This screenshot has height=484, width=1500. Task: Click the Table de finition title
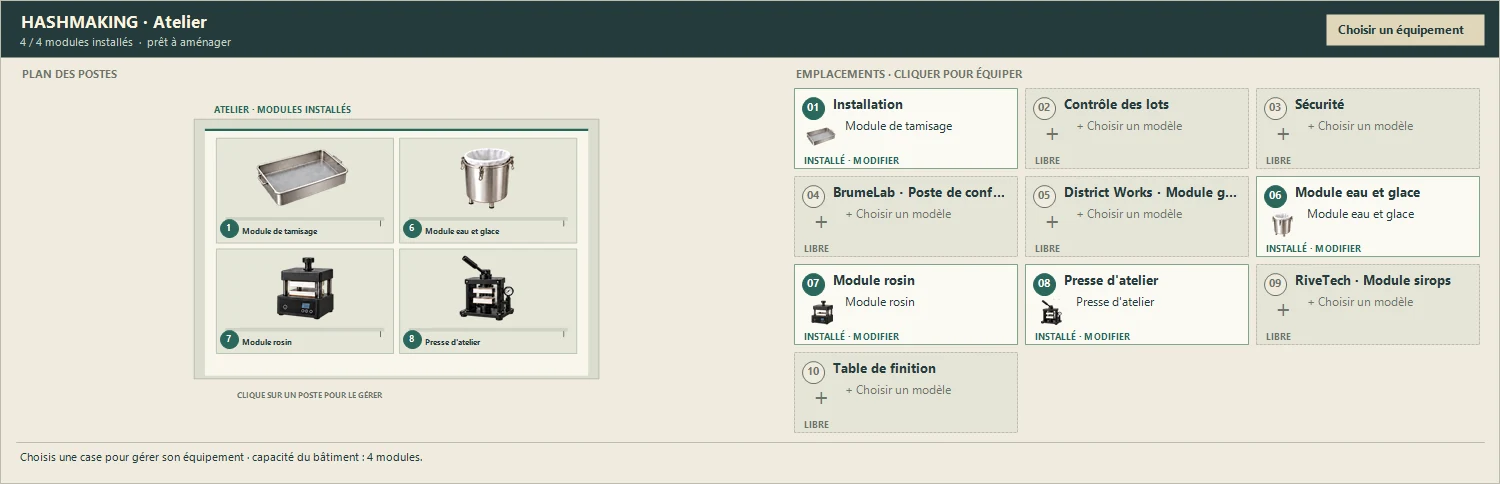(x=884, y=368)
